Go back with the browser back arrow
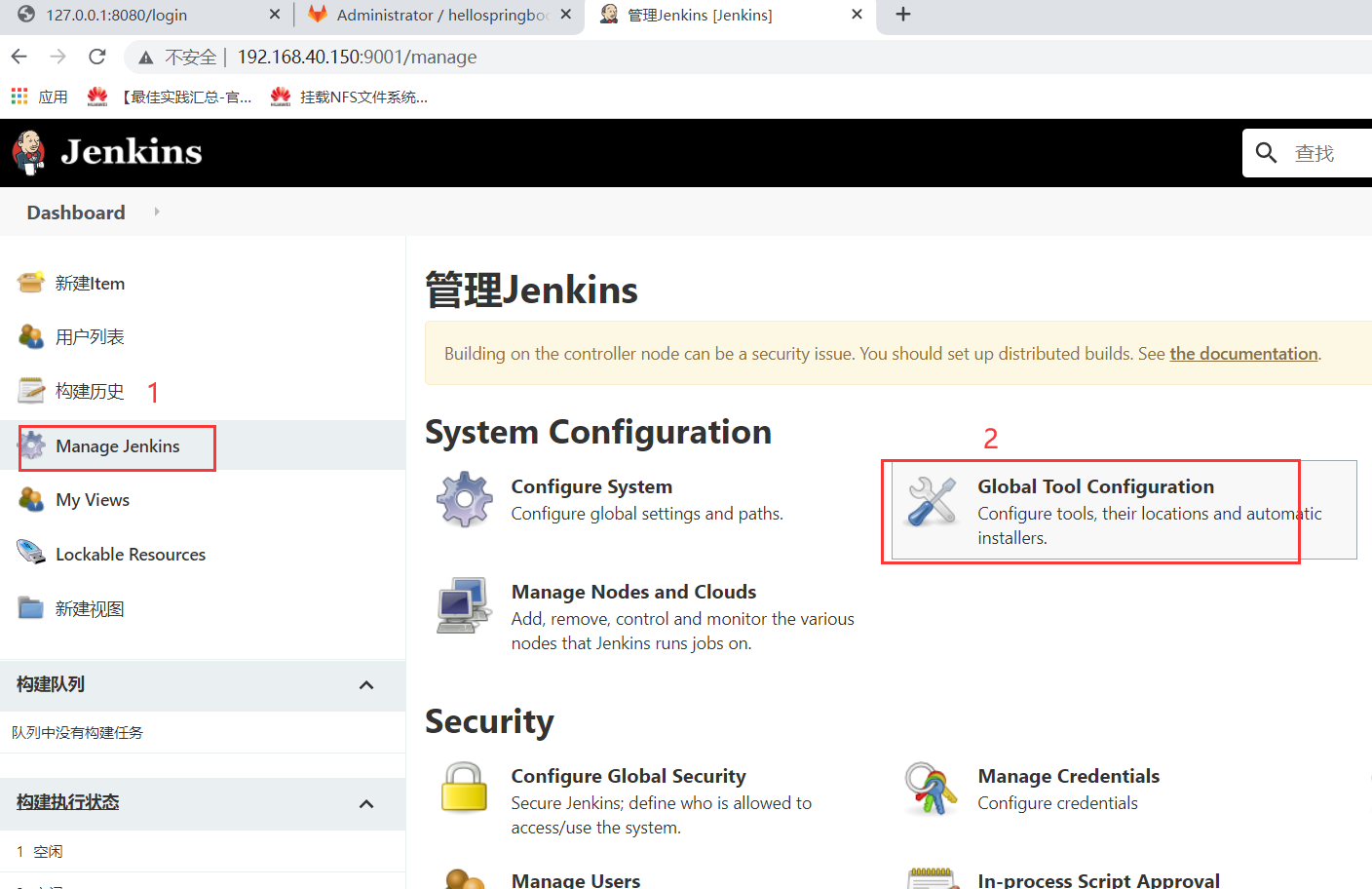 click(19, 57)
